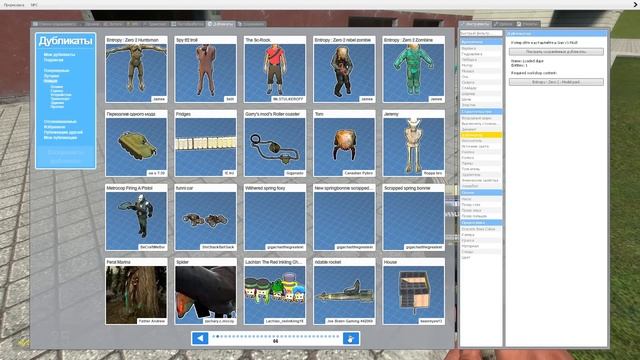Open Мои дубликаты in the sidebar
Screen dimensions: 640x360
pos(59,54)
